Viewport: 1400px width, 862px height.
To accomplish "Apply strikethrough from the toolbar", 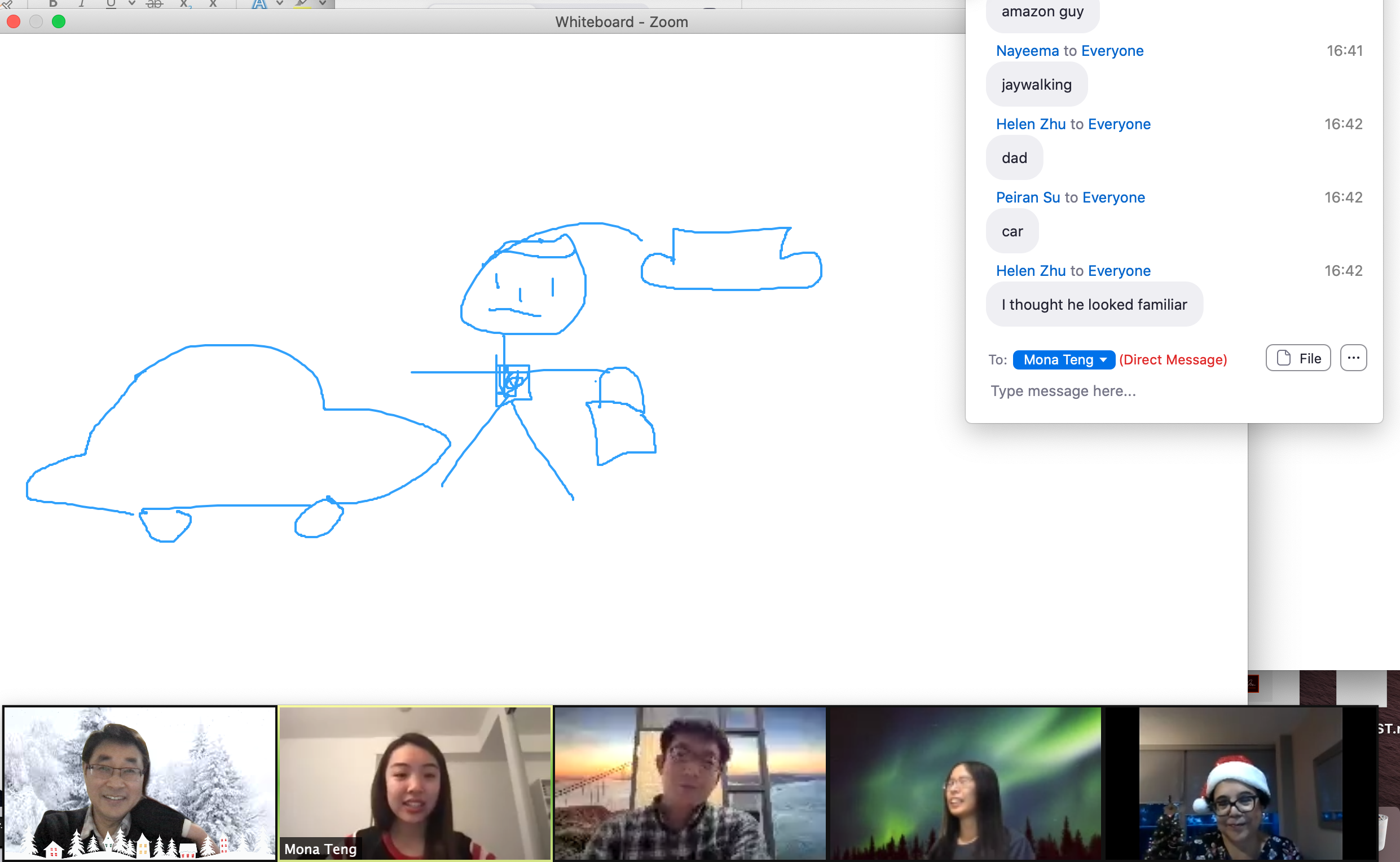I will pyautogui.click(x=155, y=3).
